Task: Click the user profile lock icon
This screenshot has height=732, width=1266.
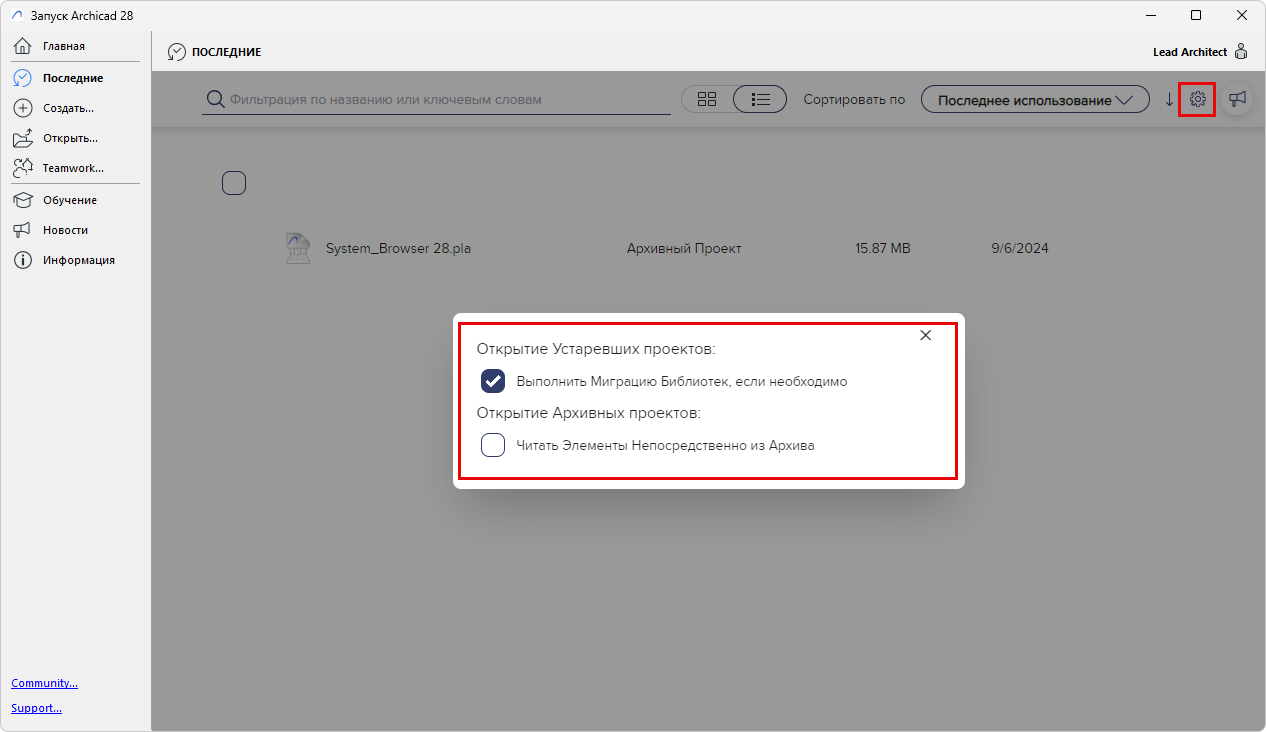Action: (x=1241, y=51)
